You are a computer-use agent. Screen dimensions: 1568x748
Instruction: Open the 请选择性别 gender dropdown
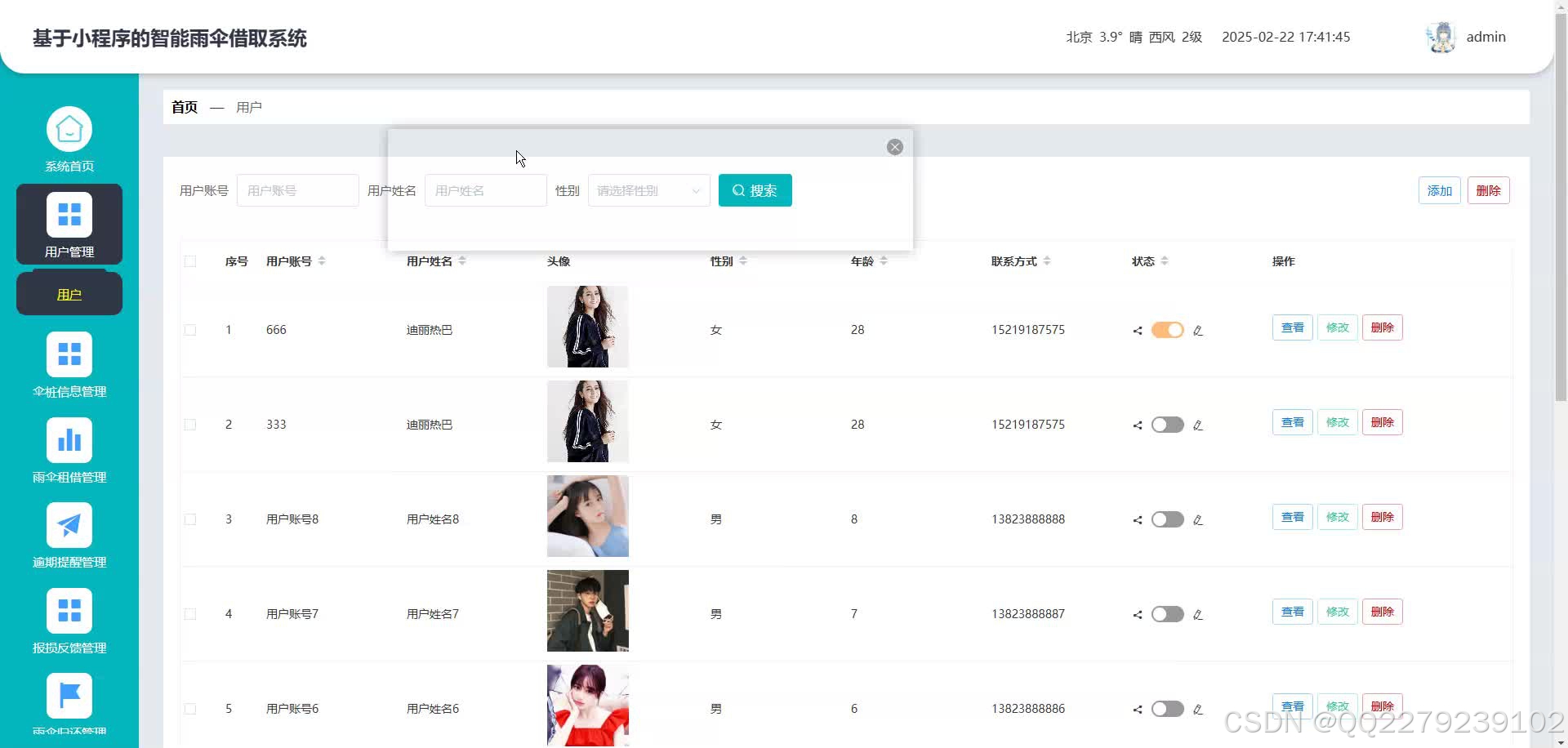point(648,190)
